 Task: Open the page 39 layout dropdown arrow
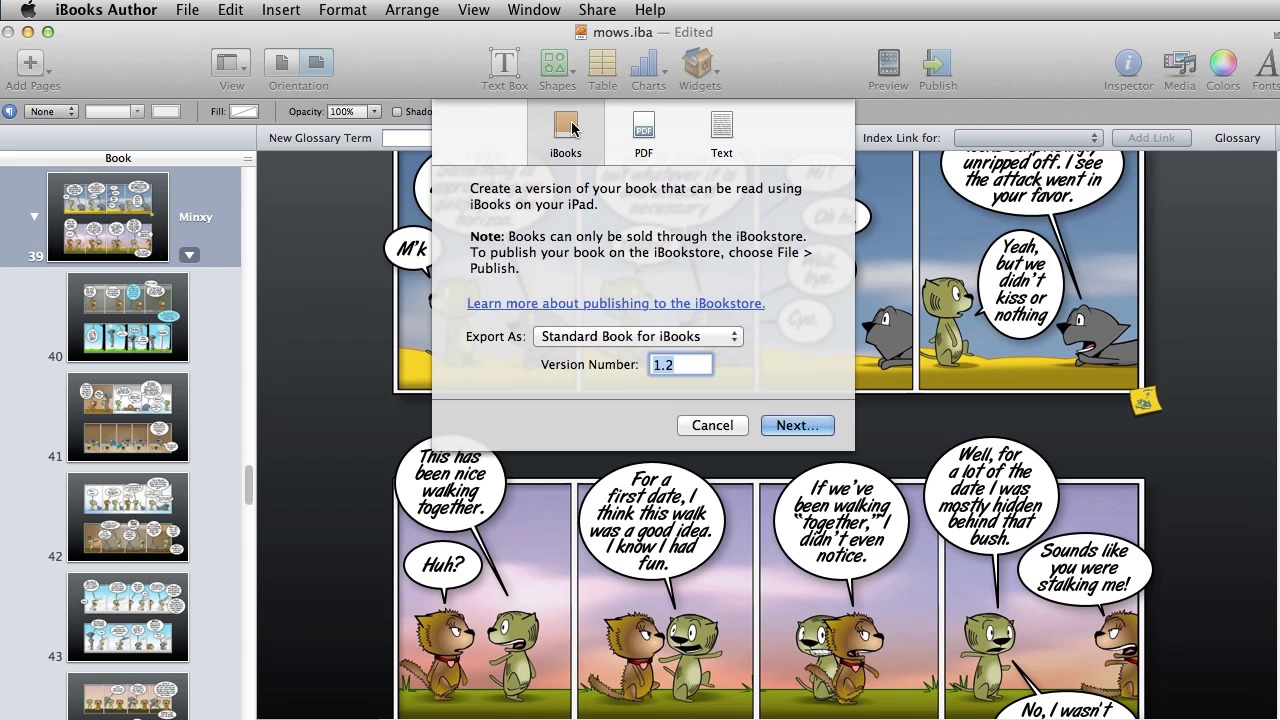pyautogui.click(x=189, y=255)
